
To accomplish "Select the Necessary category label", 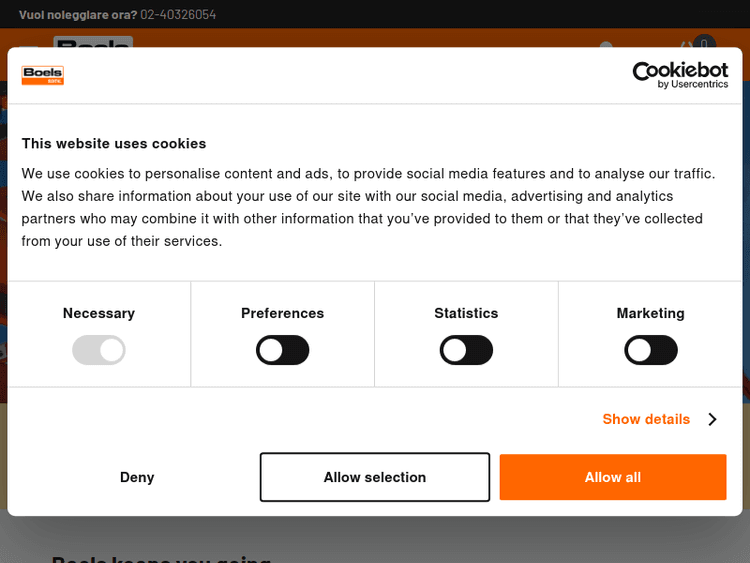I will tap(98, 313).
